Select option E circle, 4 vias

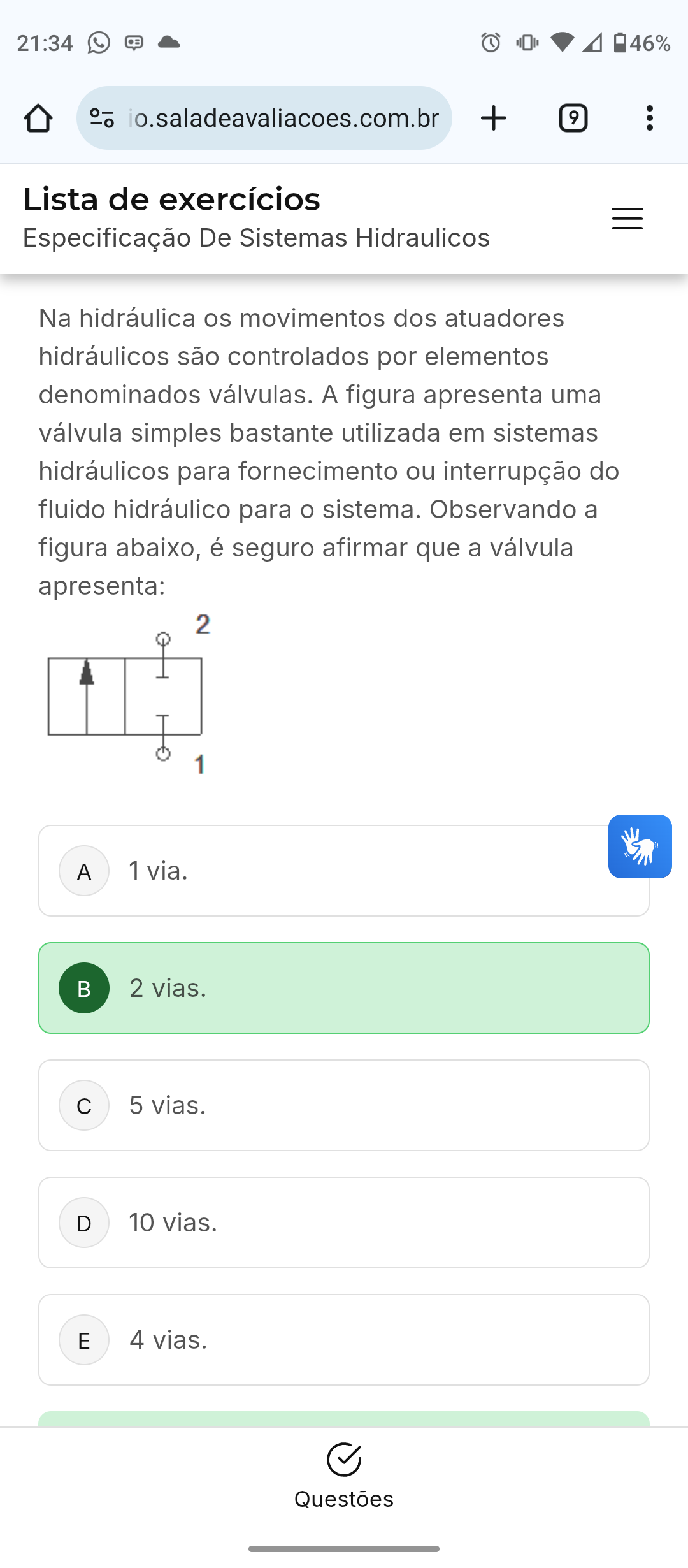tap(84, 1340)
